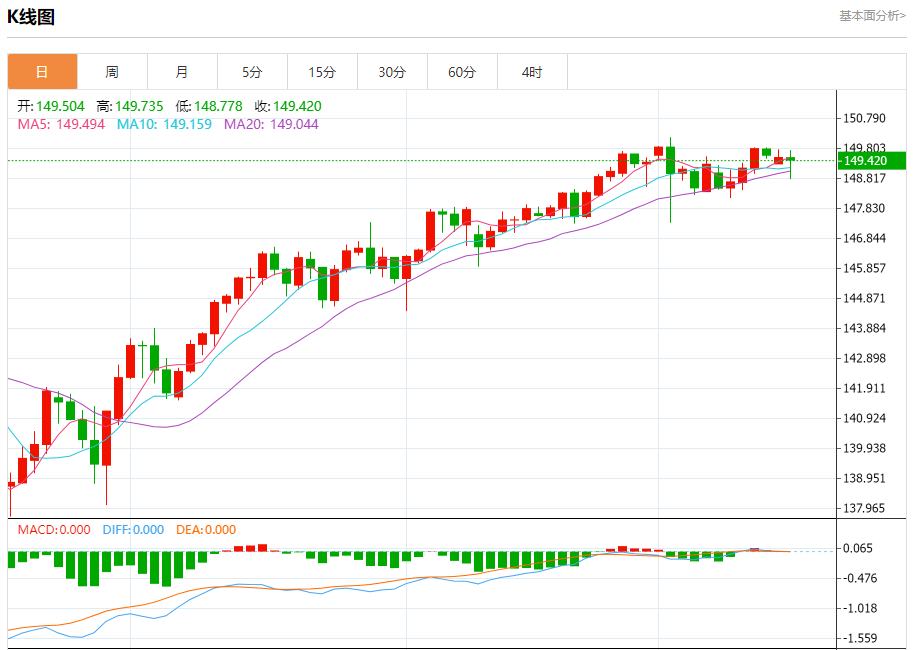Image resolution: width=915 pixels, height=650 pixels.
Task: Open the 60分 interval tab
Action: tap(462, 72)
